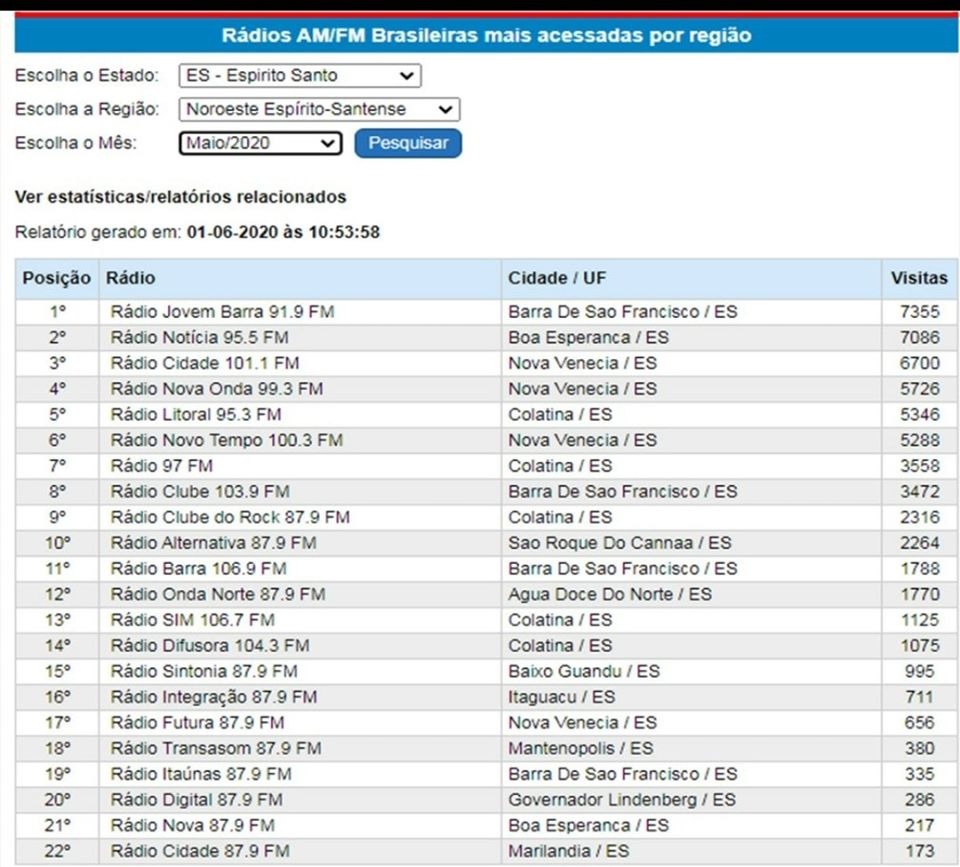Open the Escolha a Região dropdown
This screenshot has width=960, height=867.
[x=319, y=109]
